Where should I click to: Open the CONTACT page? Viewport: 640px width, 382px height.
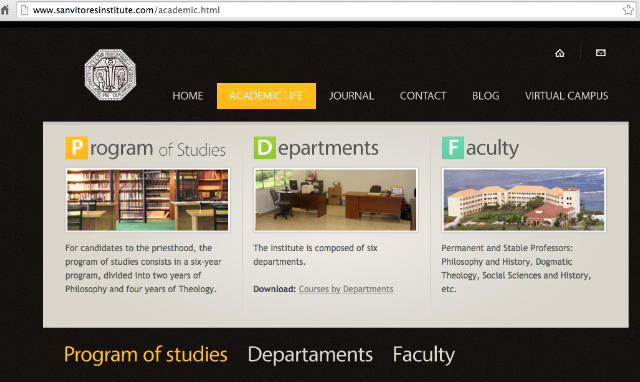(423, 96)
